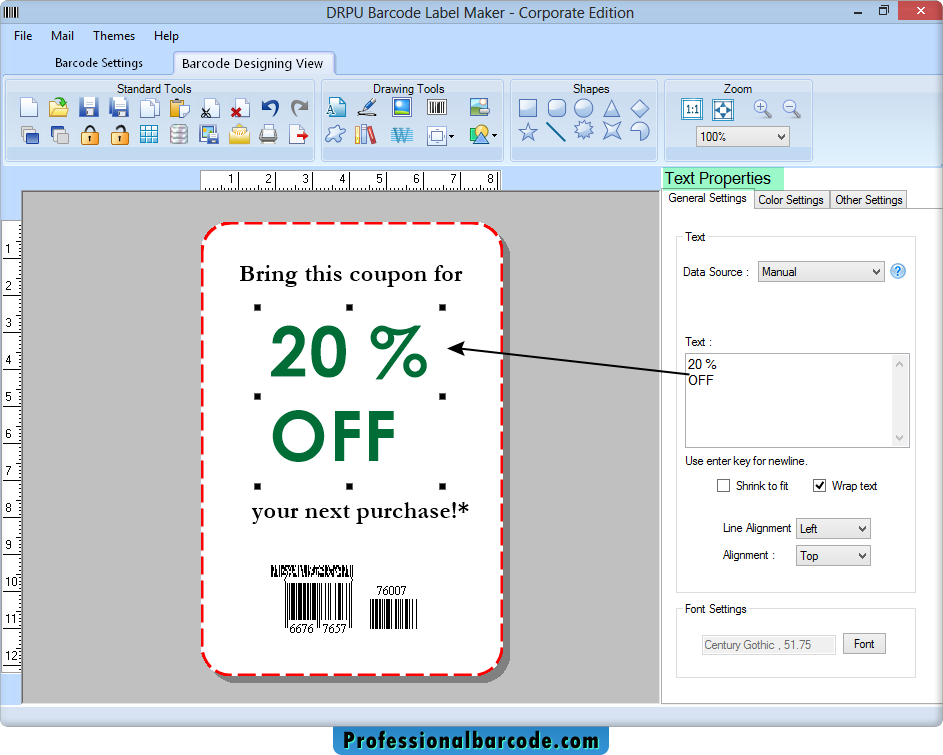Viewport: 943px width, 755px height.
Task: Enable the Shrink to fit option
Action: (724, 485)
